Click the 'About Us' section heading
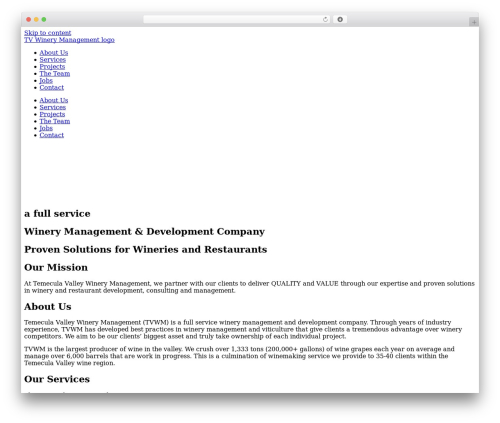Image resolution: width=500 pixels, height=423 pixels. coord(48,307)
